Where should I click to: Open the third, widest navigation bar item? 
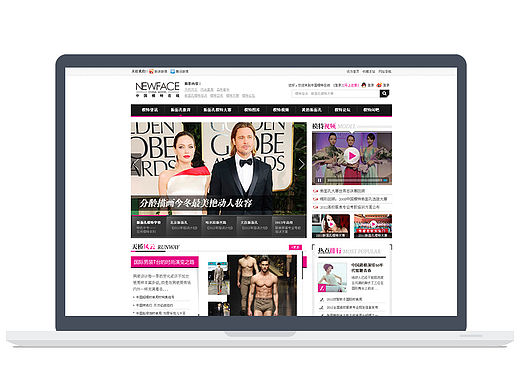pyautogui.click(x=217, y=110)
